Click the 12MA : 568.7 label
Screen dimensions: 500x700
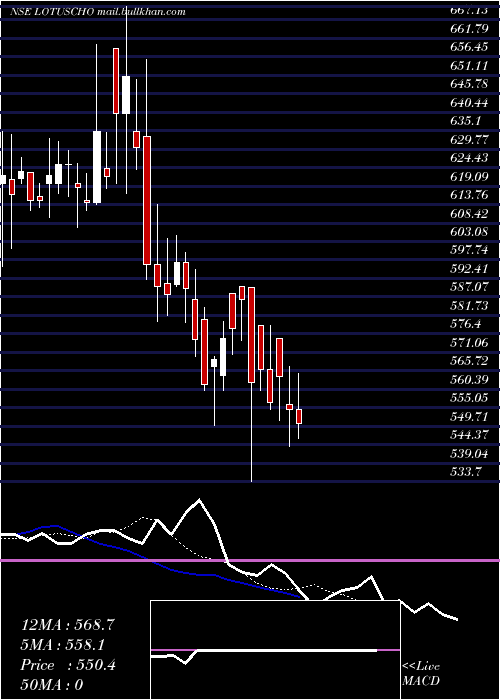68,625
